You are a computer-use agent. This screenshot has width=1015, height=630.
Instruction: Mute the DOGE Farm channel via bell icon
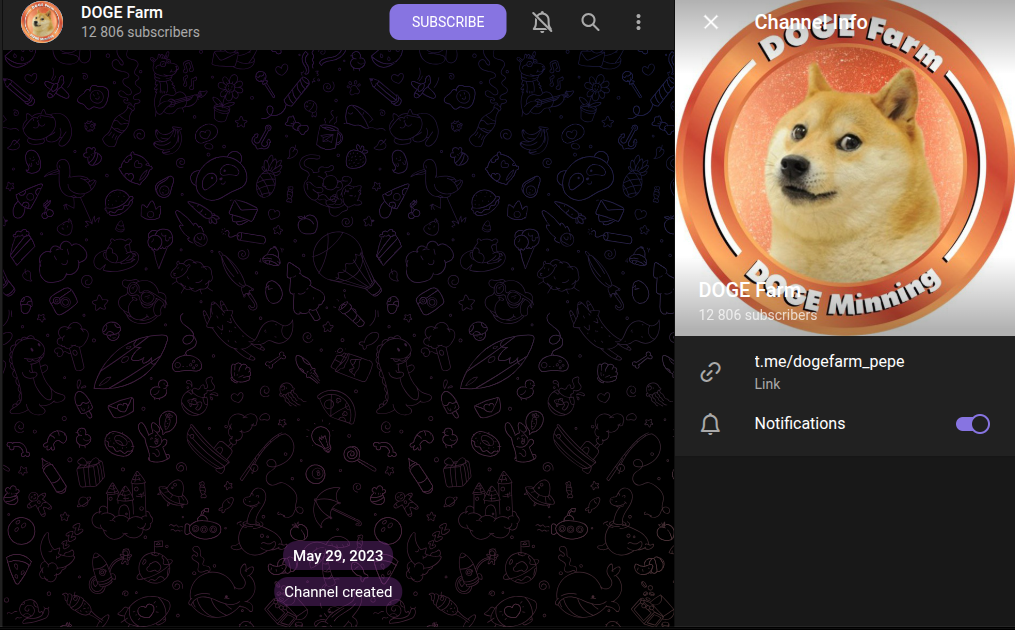click(x=542, y=21)
